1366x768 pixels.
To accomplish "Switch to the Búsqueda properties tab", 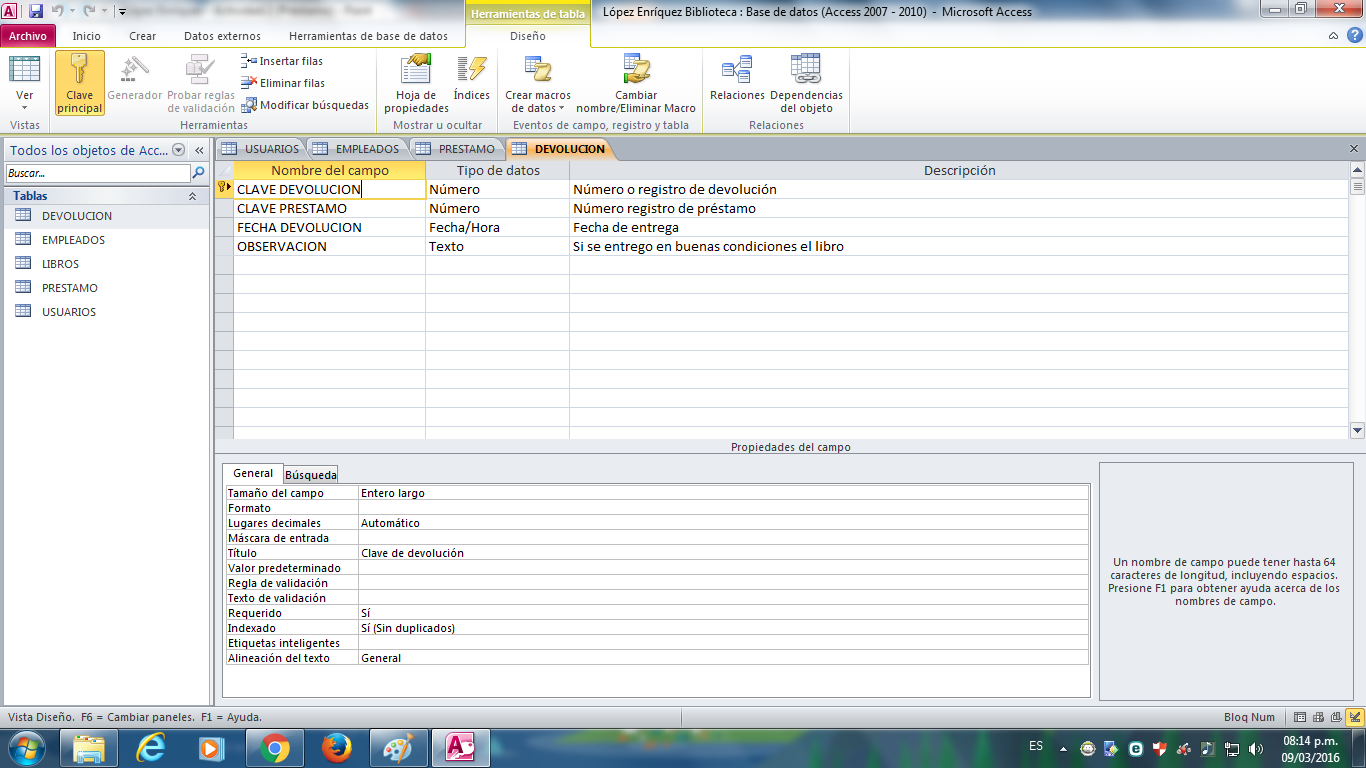I will (311, 475).
